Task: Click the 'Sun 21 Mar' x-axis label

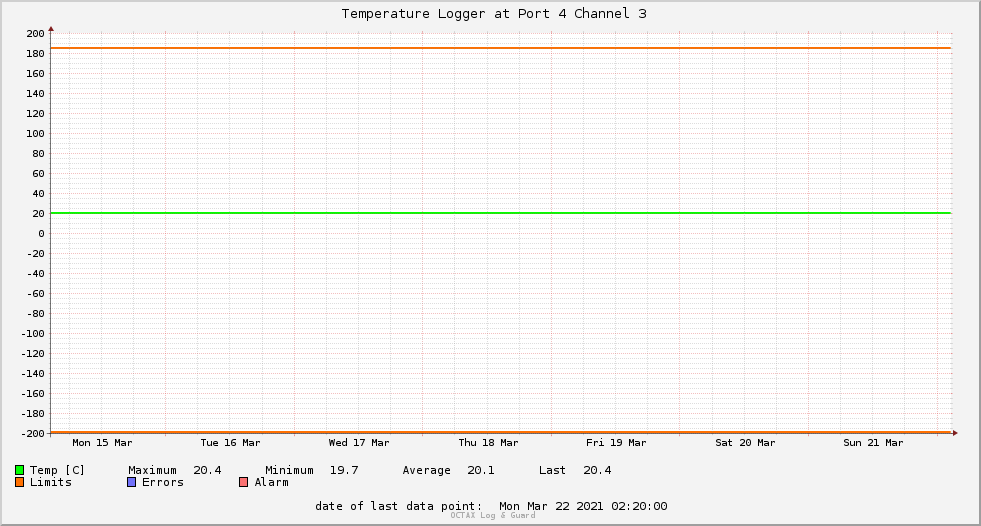Action: click(x=873, y=443)
